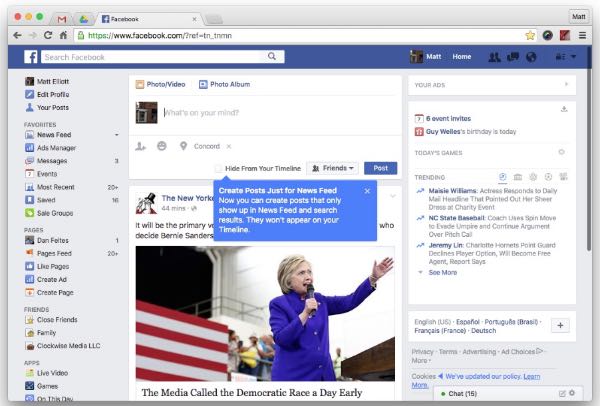Open Live Video app in the sidebar
Viewport: 600px width, 406px height.
click(x=47, y=373)
